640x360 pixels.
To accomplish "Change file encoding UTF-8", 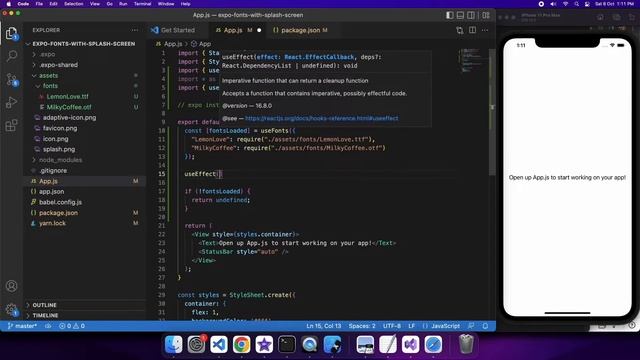I will (x=392, y=326).
